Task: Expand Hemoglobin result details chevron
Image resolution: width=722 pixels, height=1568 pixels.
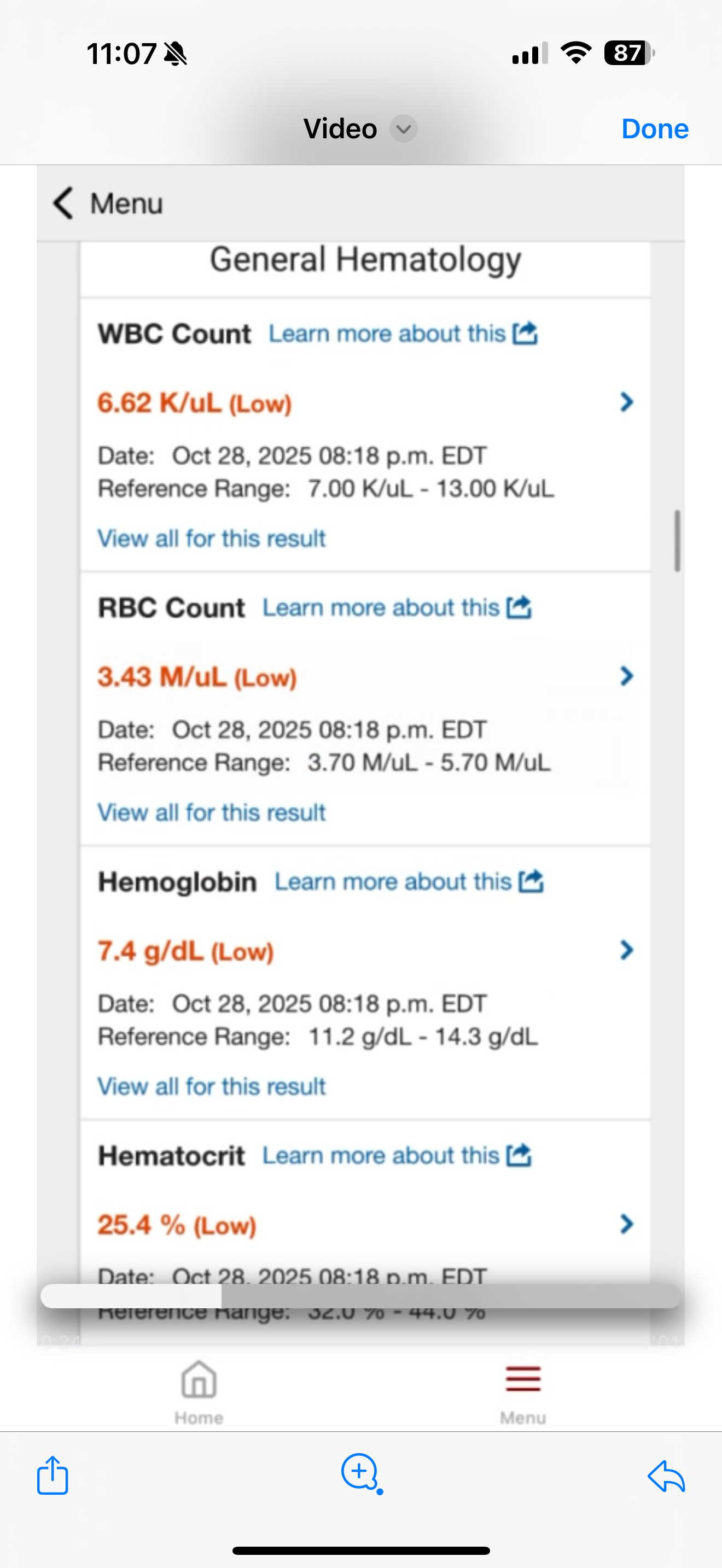Action: 626,950
